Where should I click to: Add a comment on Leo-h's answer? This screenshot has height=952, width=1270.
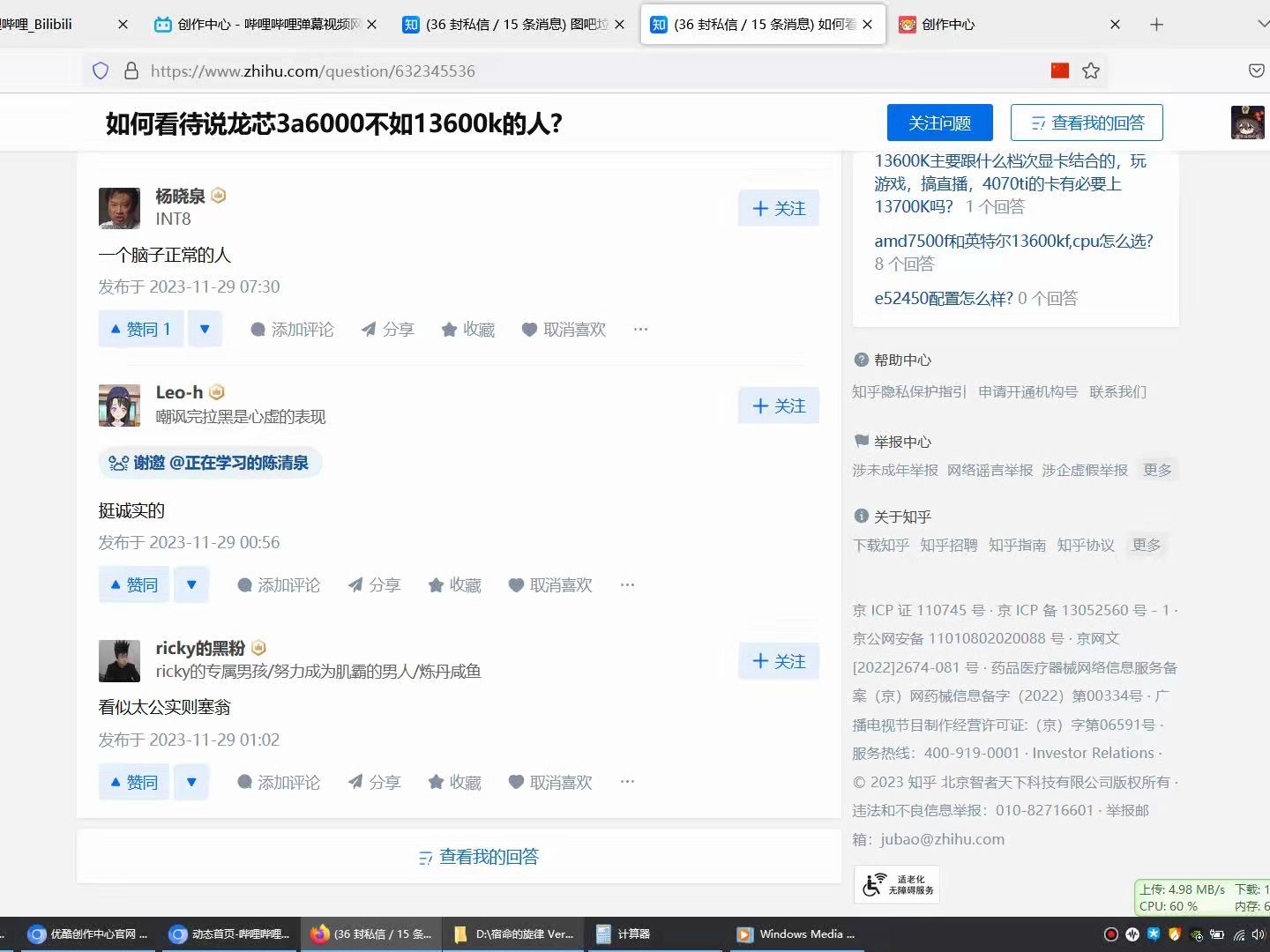(279, 585)
